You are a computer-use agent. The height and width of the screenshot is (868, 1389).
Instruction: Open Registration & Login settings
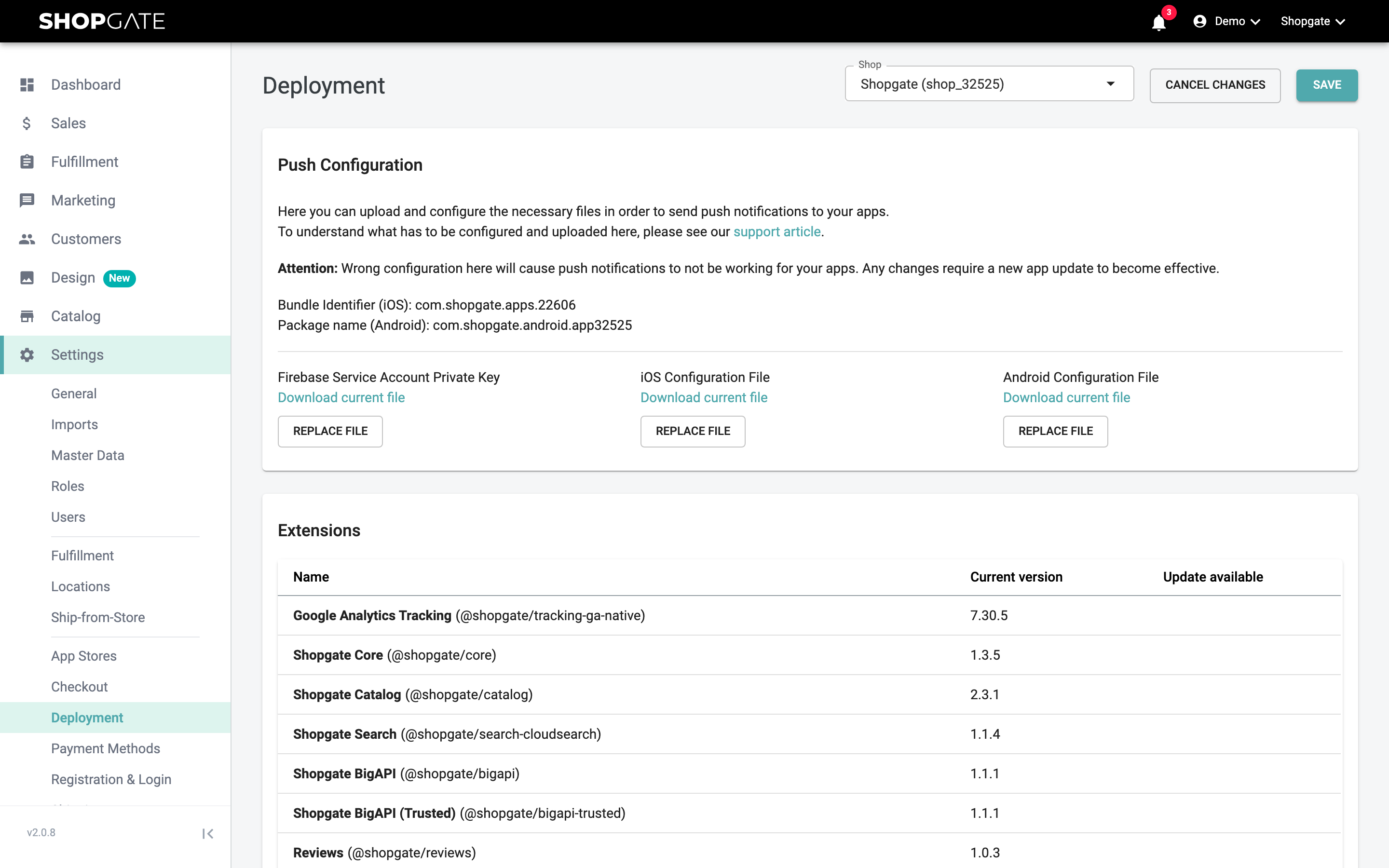(x=111, y=779)
